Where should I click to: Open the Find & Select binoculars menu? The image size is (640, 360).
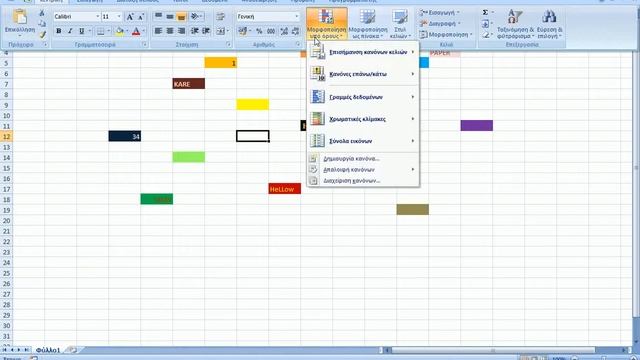coord(549,24)
